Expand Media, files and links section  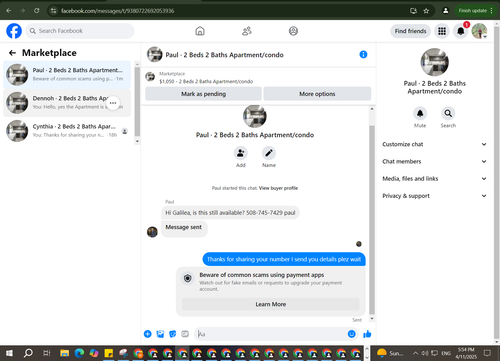pos(435,179)
